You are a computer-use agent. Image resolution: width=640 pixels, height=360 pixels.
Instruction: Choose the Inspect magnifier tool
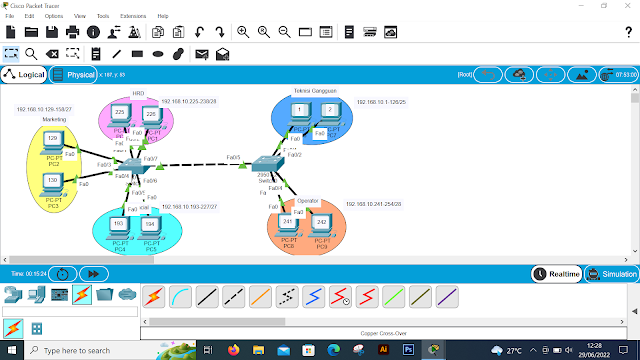31,53
